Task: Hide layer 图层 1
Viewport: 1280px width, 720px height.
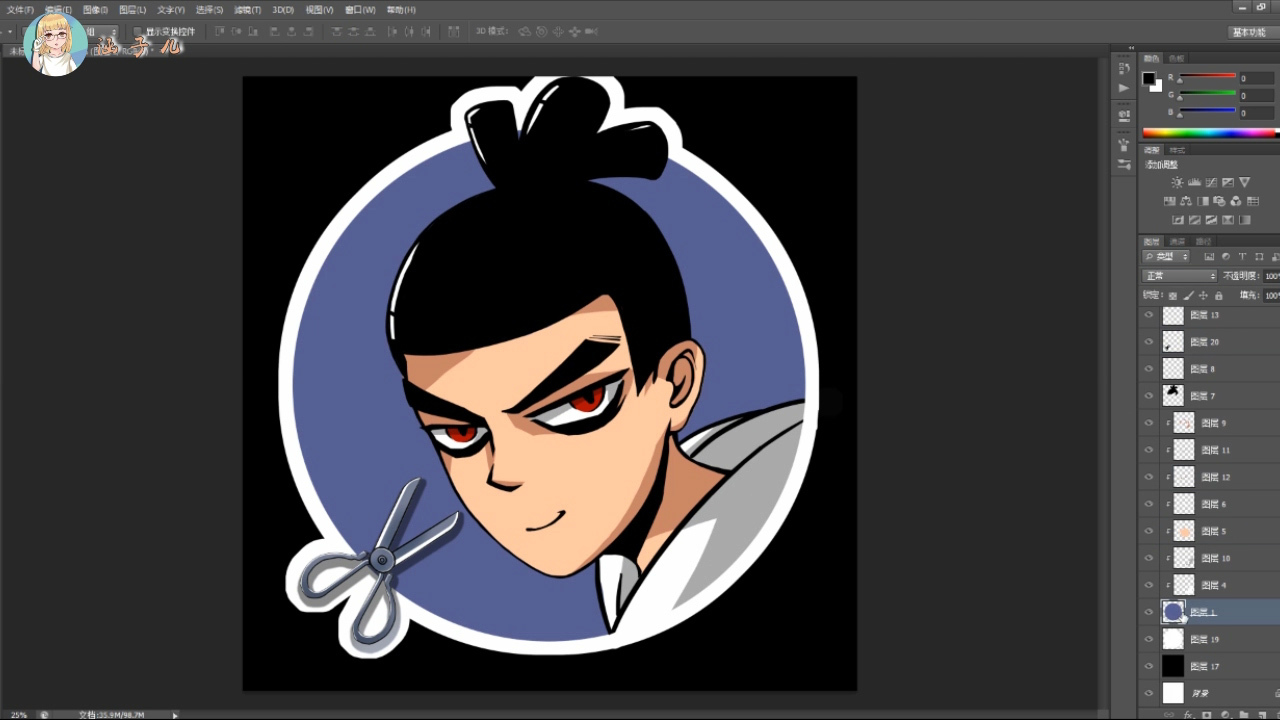Action: [1149, 612]
